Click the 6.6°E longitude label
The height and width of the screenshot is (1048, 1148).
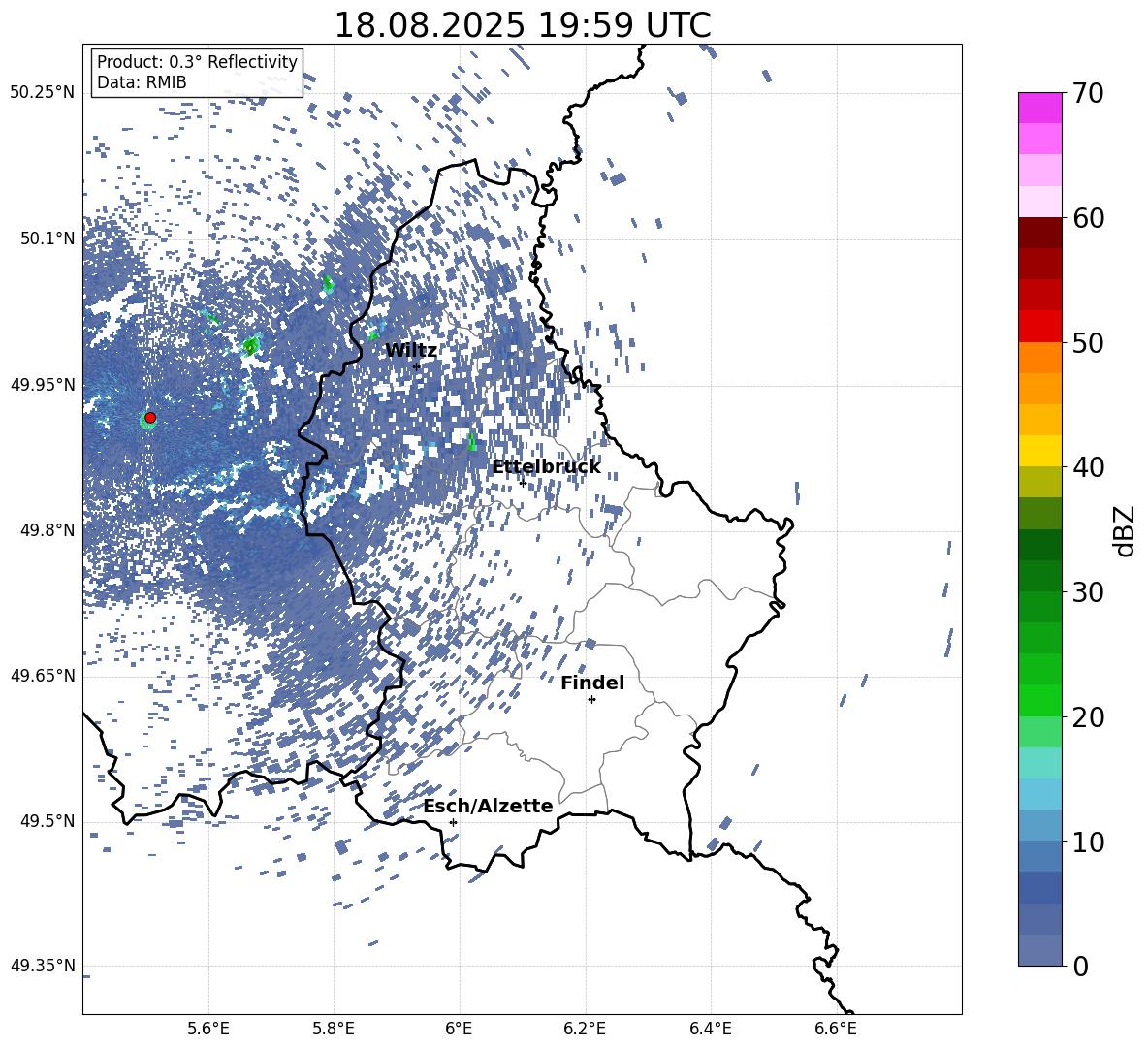tap(836, 1029)
